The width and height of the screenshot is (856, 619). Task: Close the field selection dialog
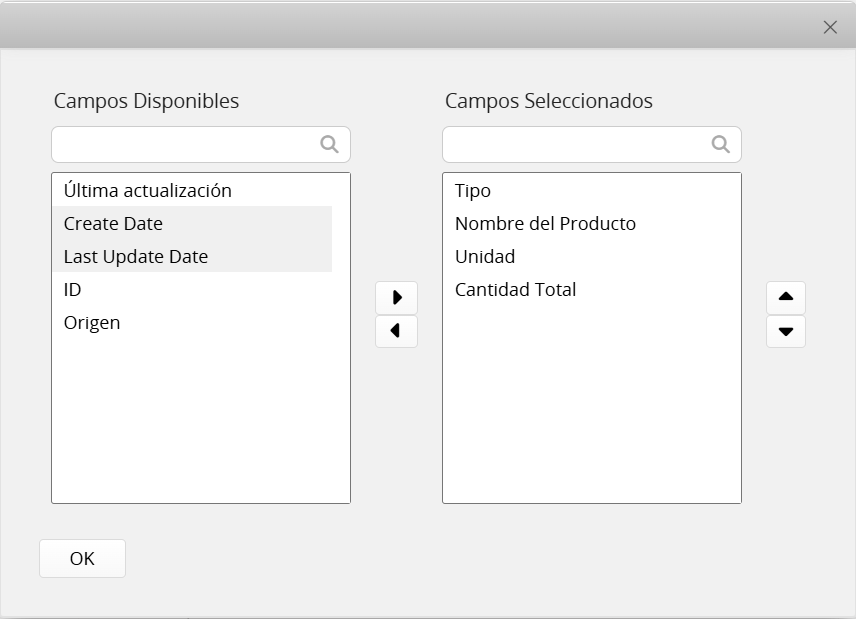click(x=830, y=27)
